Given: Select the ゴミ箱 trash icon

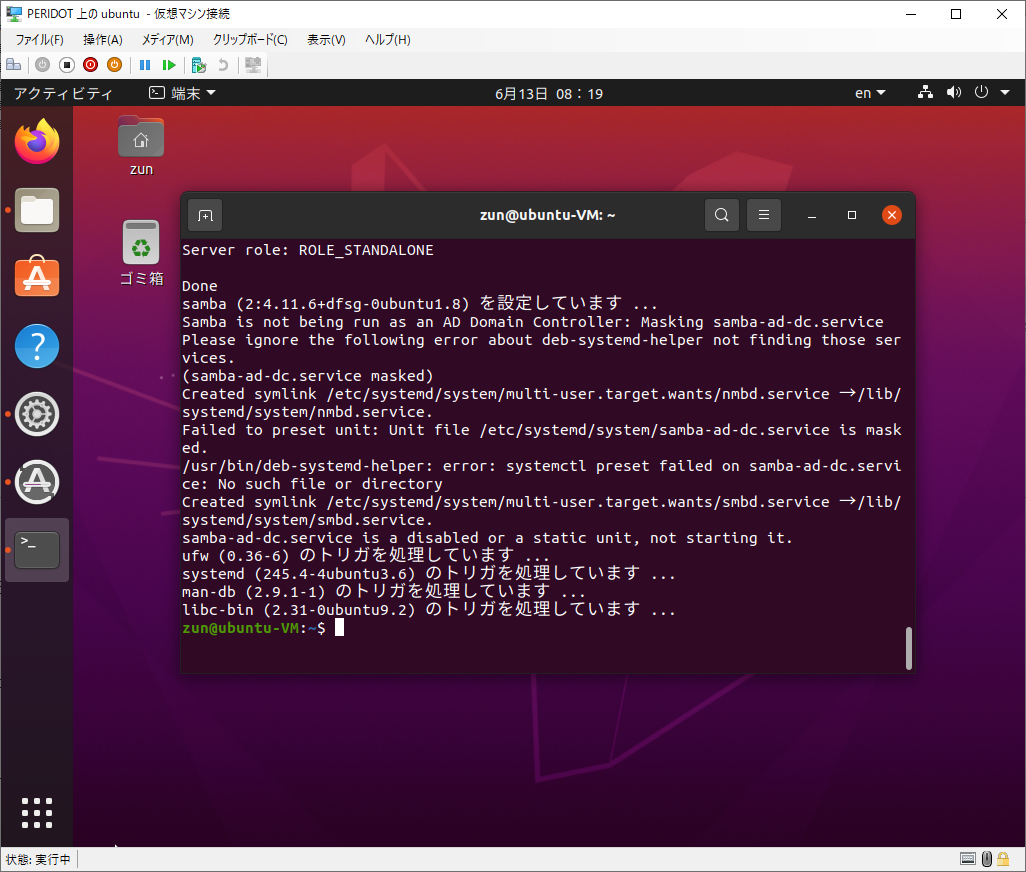Looking at the screenshot, I should (141, 253).
